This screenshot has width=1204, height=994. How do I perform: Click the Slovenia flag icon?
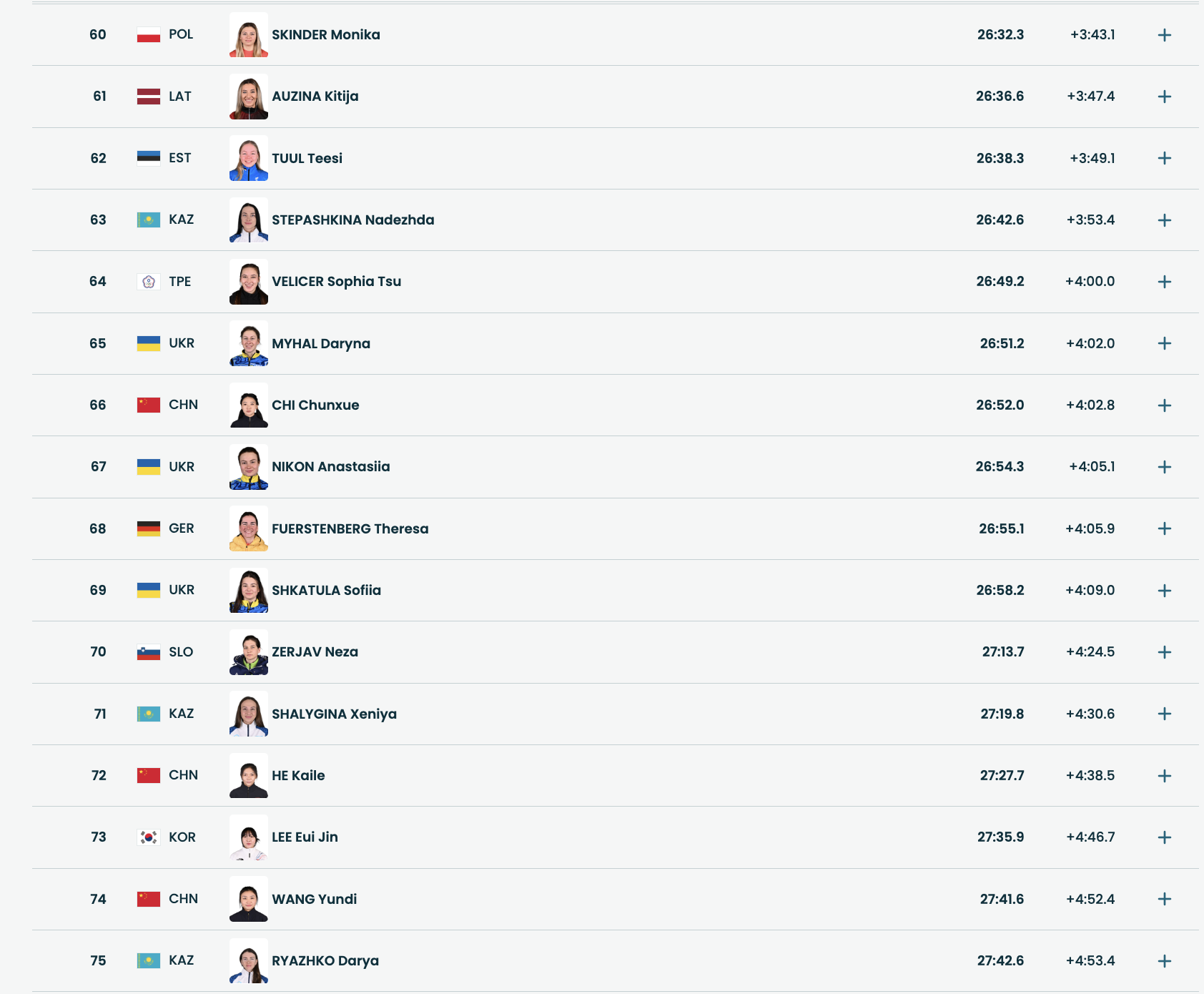click(149, 652)
